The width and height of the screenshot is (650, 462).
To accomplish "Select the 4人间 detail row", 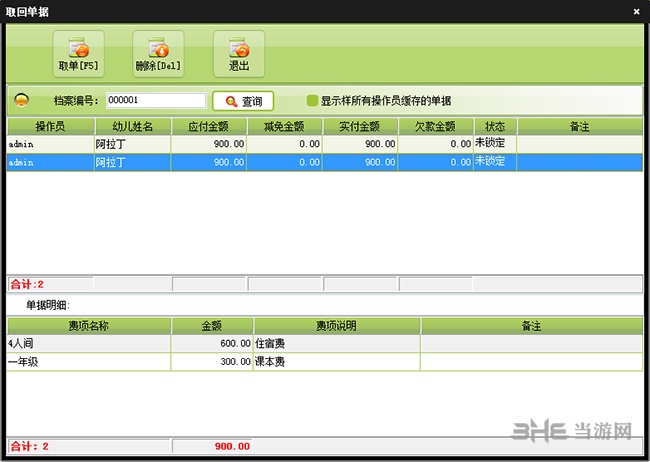I will [325, 343].
